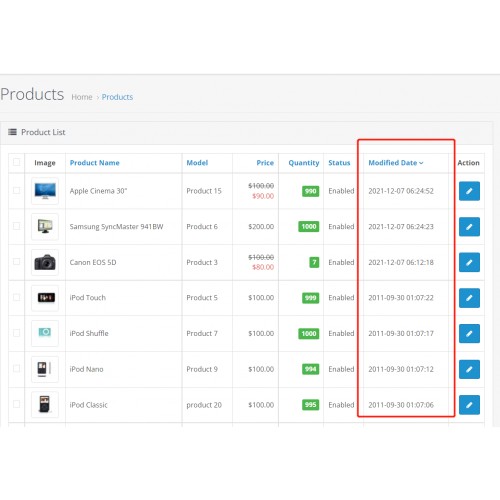Go to Home breadcrumb
Screen dimensions: 500x500
82,97
